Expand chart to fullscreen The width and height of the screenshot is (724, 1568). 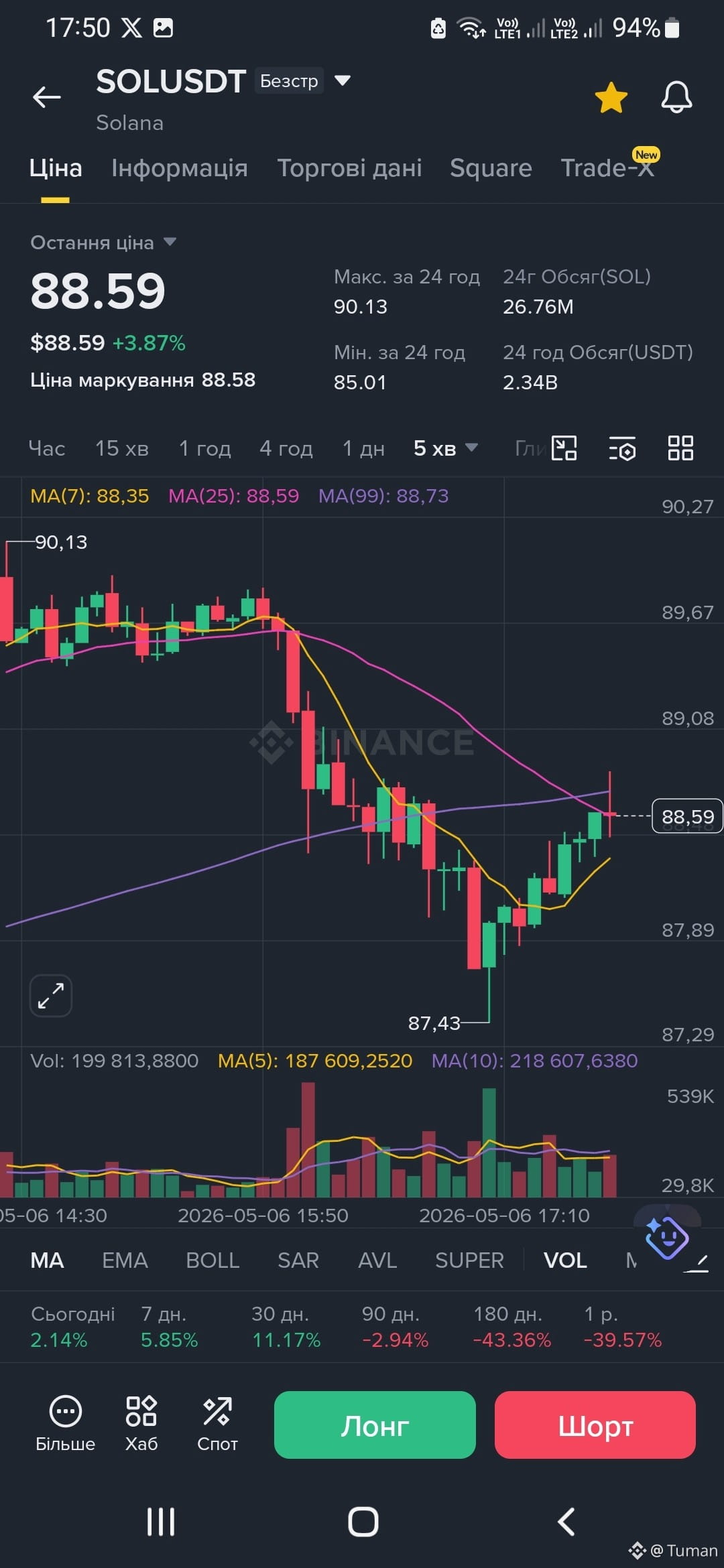pos(51,996)
